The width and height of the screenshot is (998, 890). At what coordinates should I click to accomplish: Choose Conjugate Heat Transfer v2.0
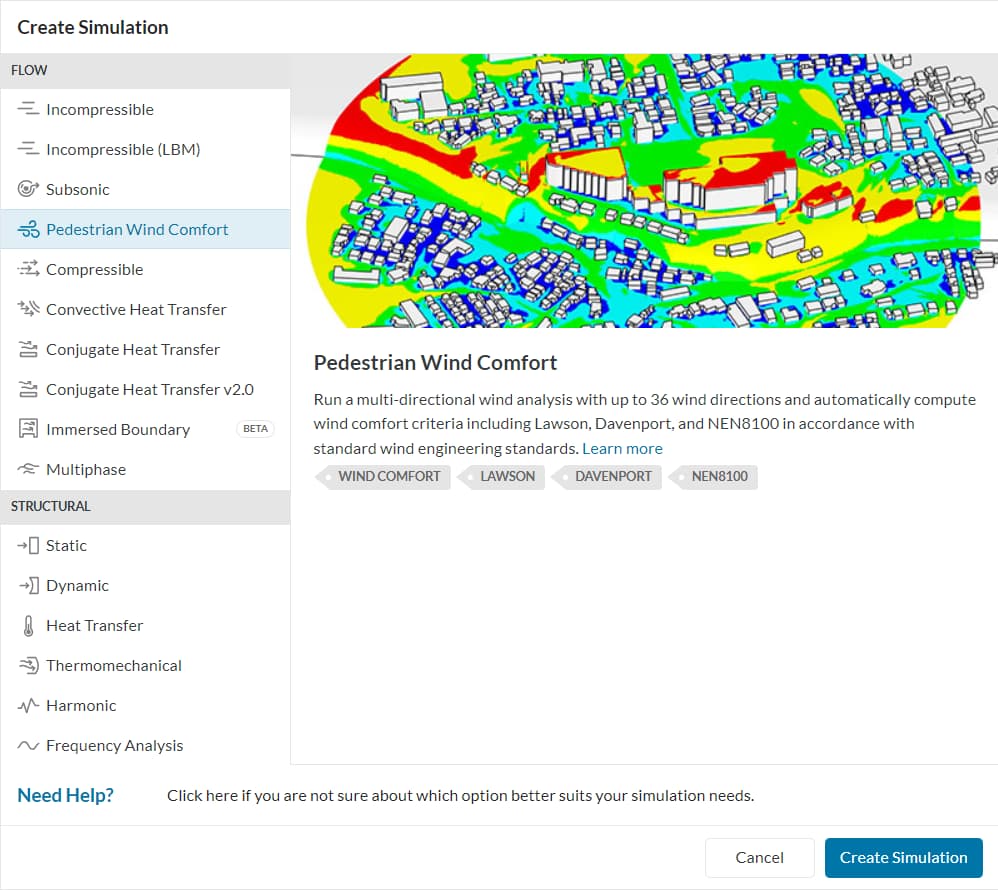149,389
